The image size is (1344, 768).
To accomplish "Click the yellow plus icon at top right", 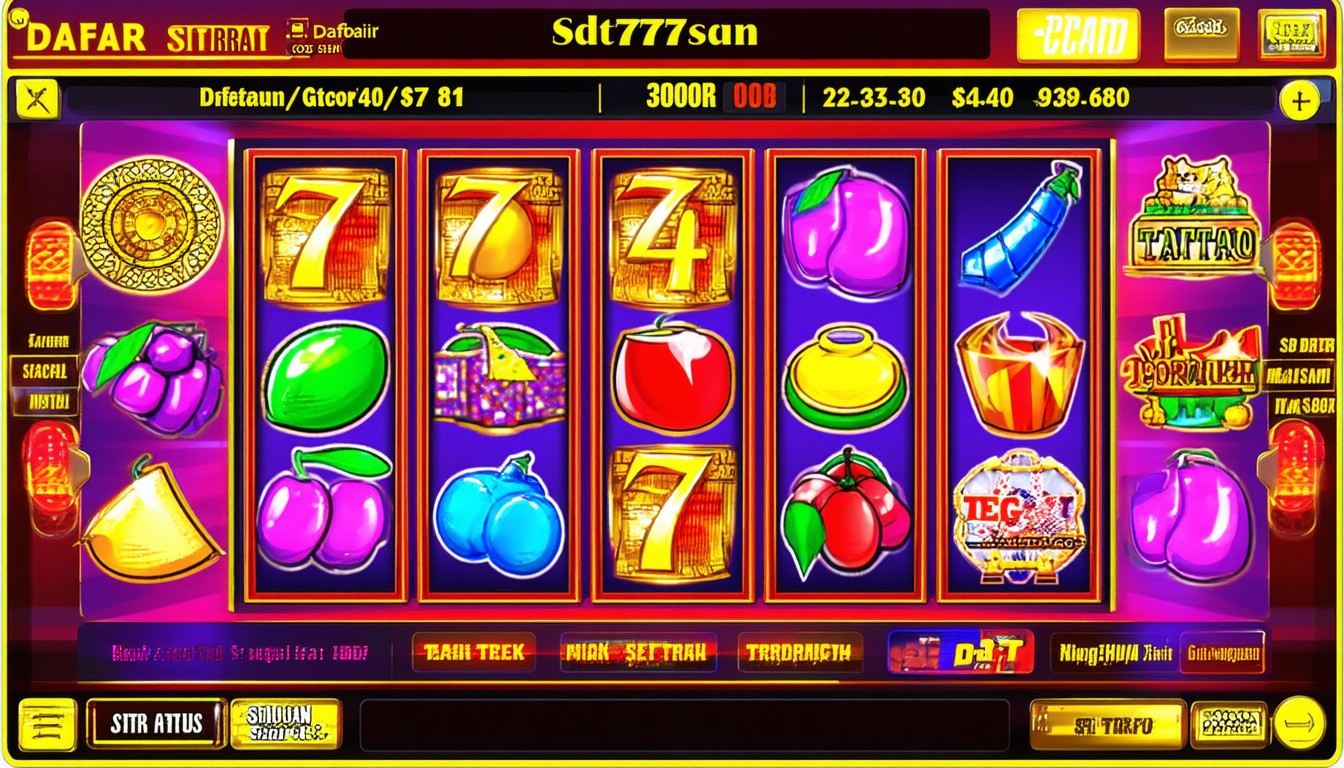I will pyautogui.click(x=1300, y=101).
